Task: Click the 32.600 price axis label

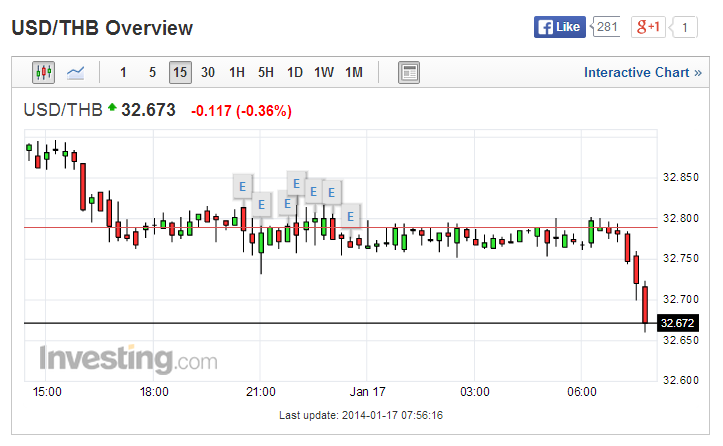Action: coord(681,381)
